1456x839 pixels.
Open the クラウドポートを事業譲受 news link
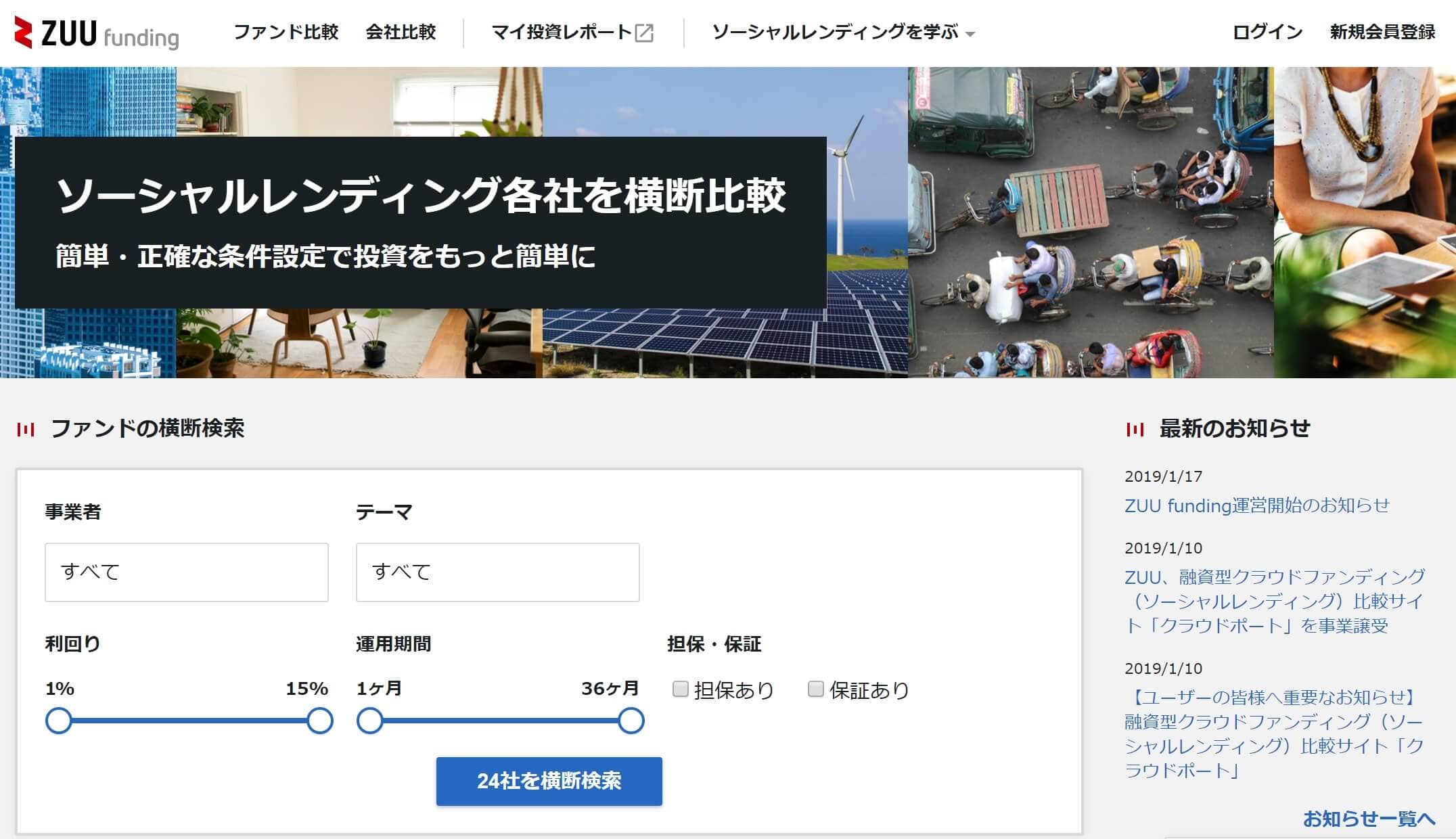click(x=1275, y=601)
